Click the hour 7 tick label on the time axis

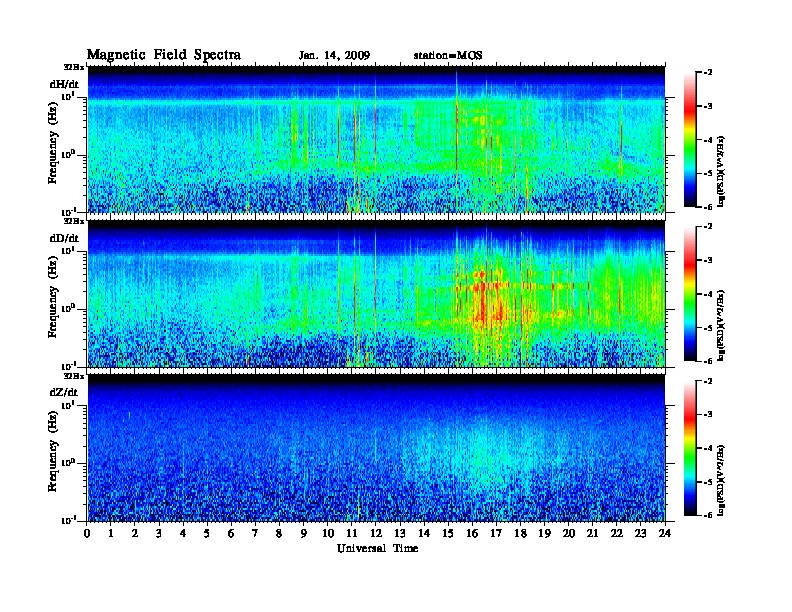(x=256, y=534)
